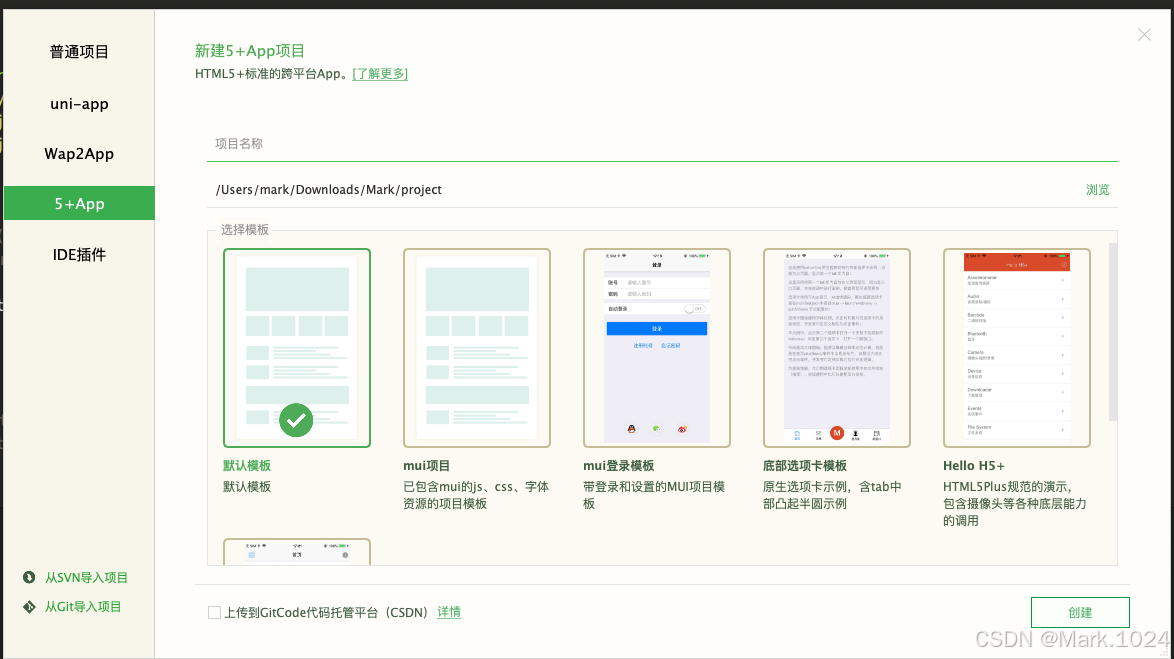Click the 创建 button to create project
This screenshot has height=659, width=1174.
click(1080, 612)
